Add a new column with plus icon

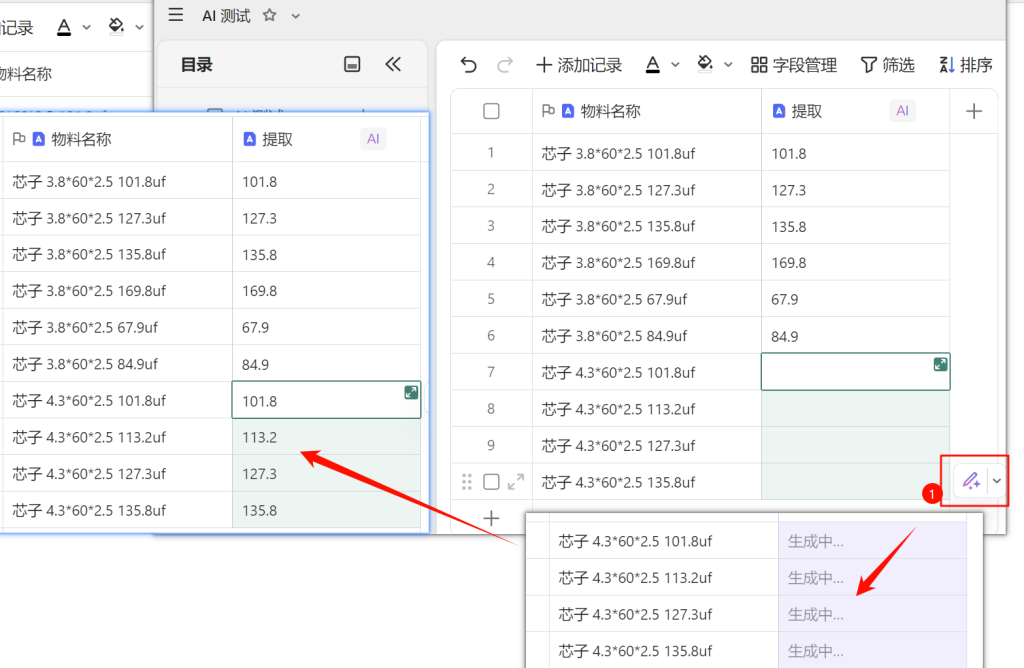tap(974, 111)
